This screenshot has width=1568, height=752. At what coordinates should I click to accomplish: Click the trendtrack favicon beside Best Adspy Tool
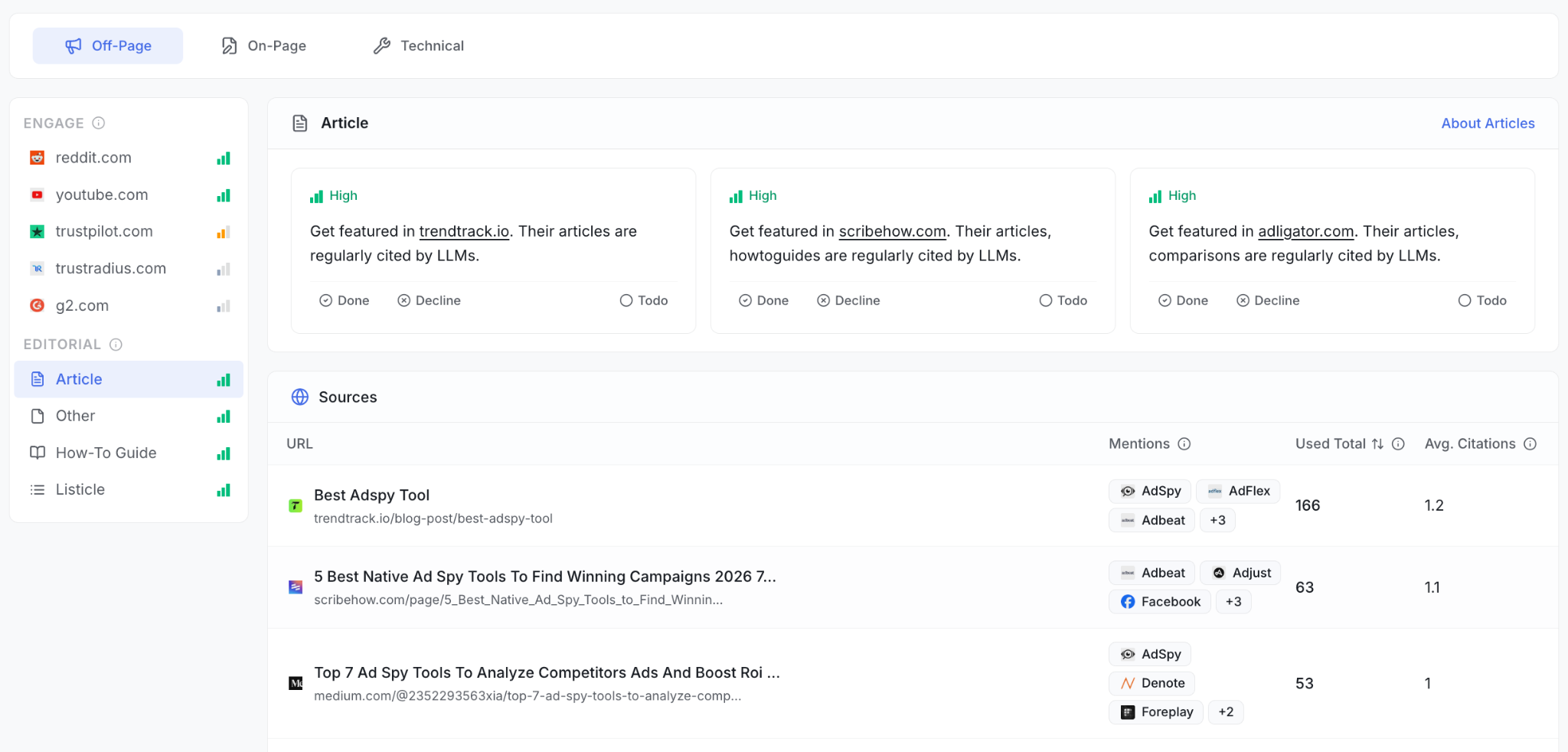coord(296,505)
